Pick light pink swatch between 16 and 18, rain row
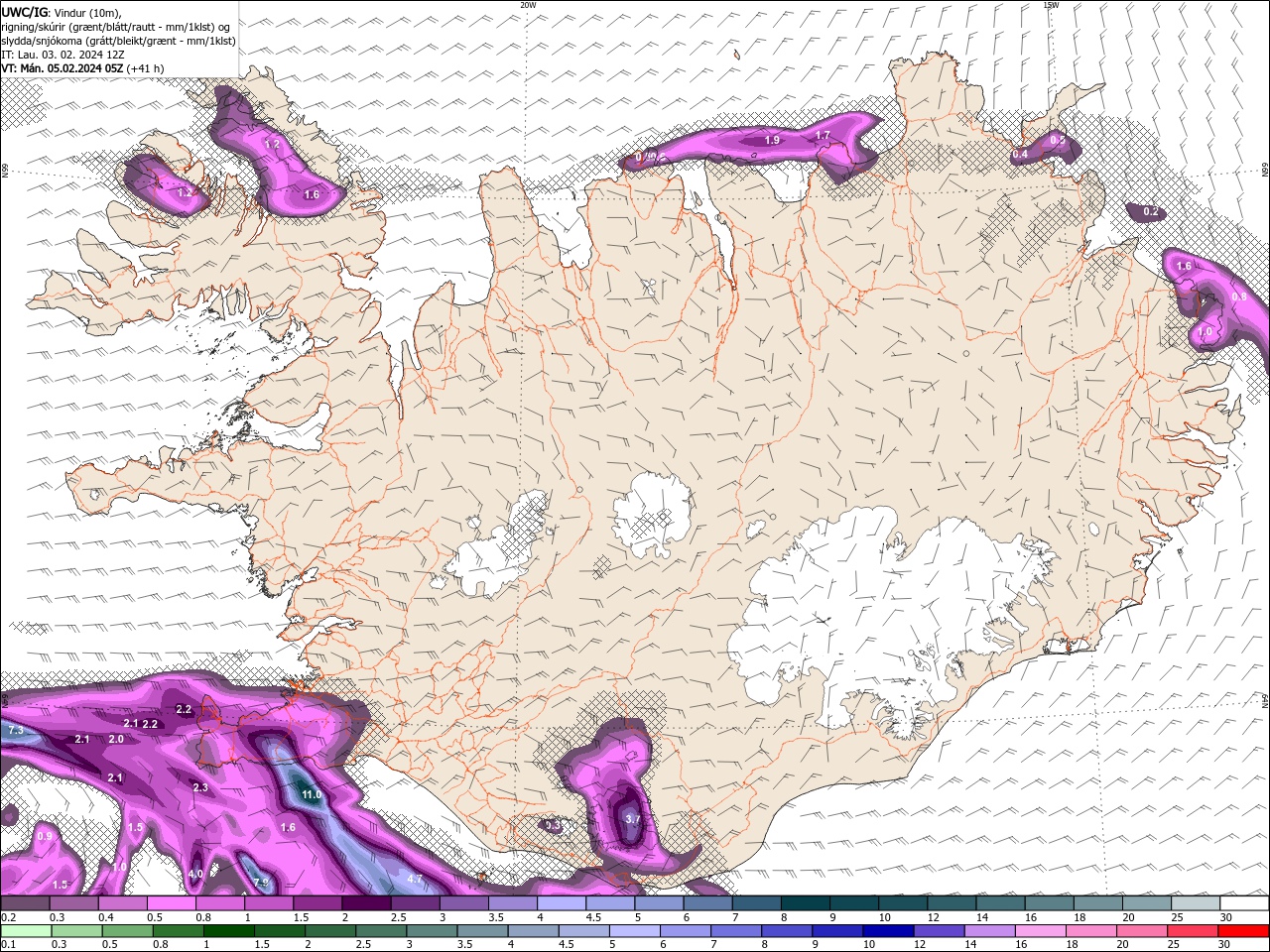The image size is (1270, 952). coord(1042,931)
